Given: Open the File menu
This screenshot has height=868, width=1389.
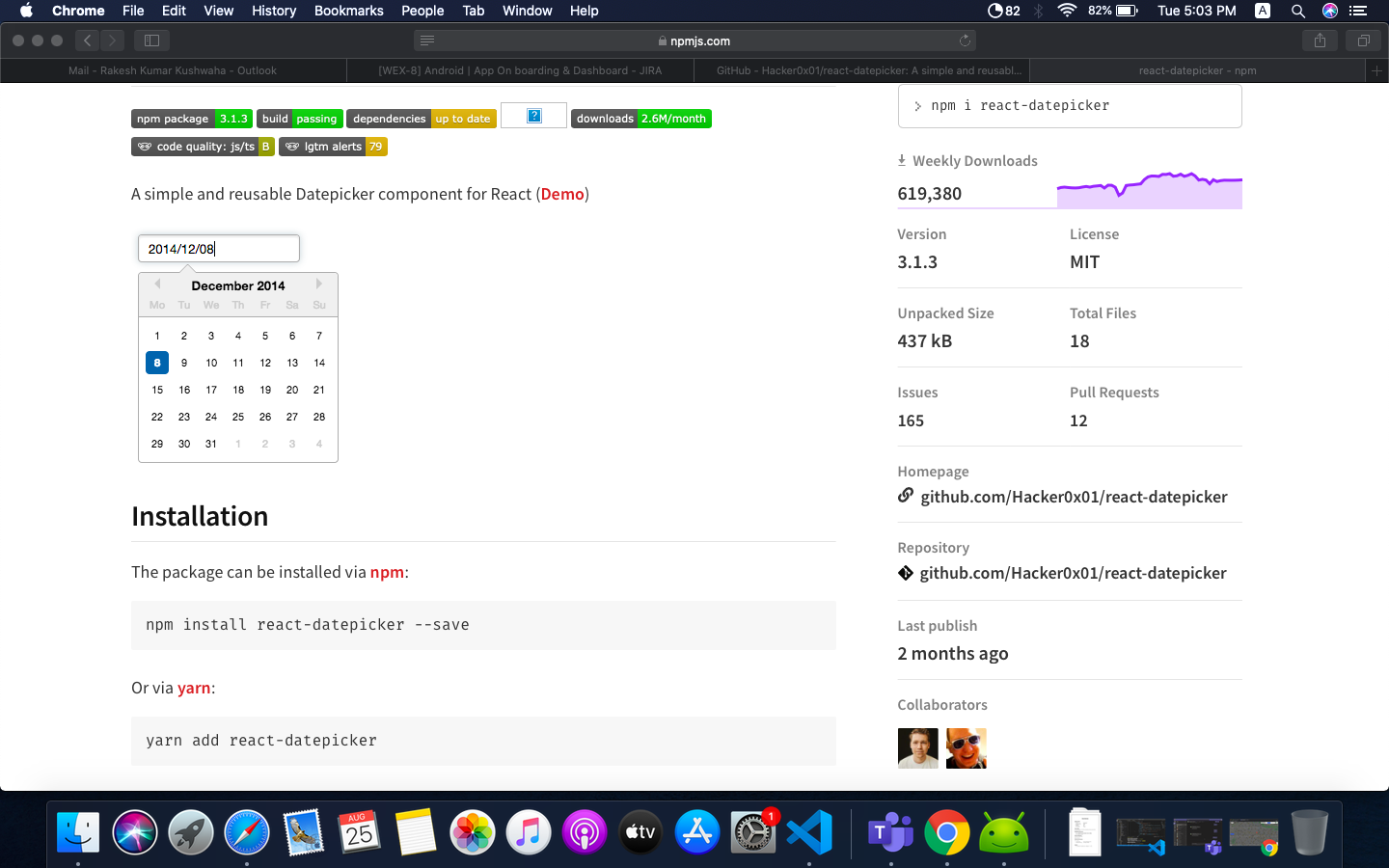Looking at the screenshot, I should tap(133, 11).
